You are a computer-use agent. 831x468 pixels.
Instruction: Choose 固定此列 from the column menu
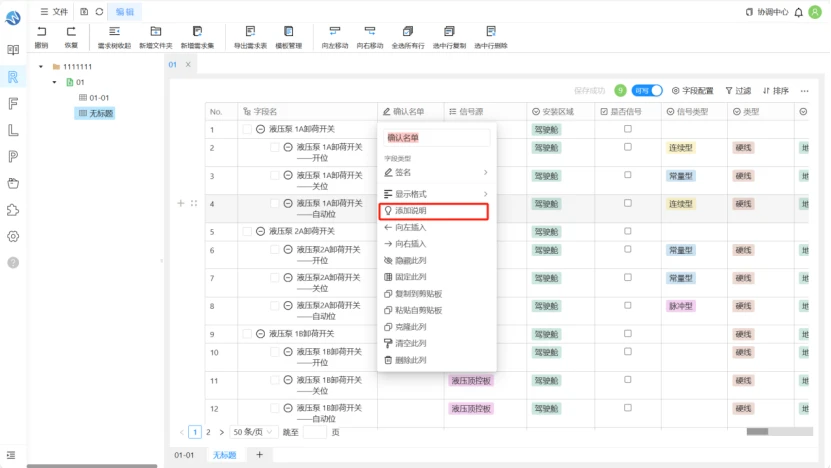tap(435, 277)
